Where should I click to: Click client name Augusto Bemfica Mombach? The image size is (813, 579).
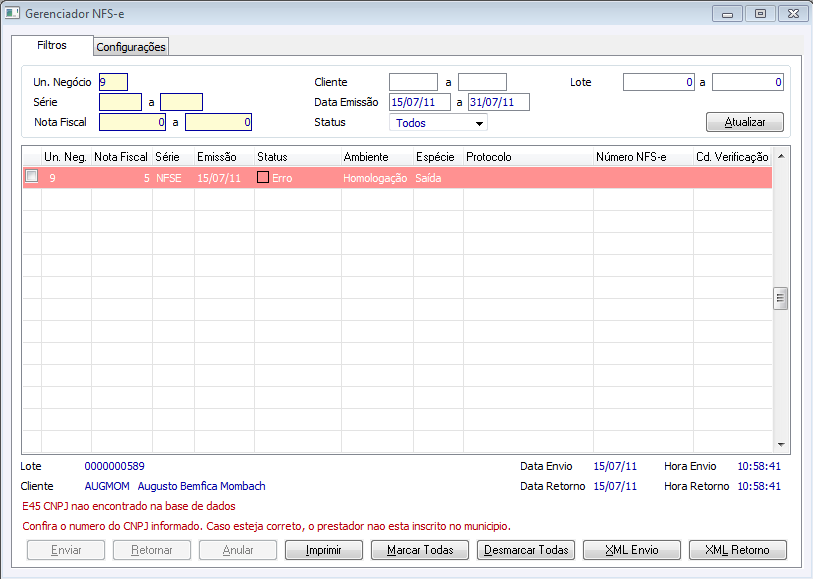tap(202, 486)
